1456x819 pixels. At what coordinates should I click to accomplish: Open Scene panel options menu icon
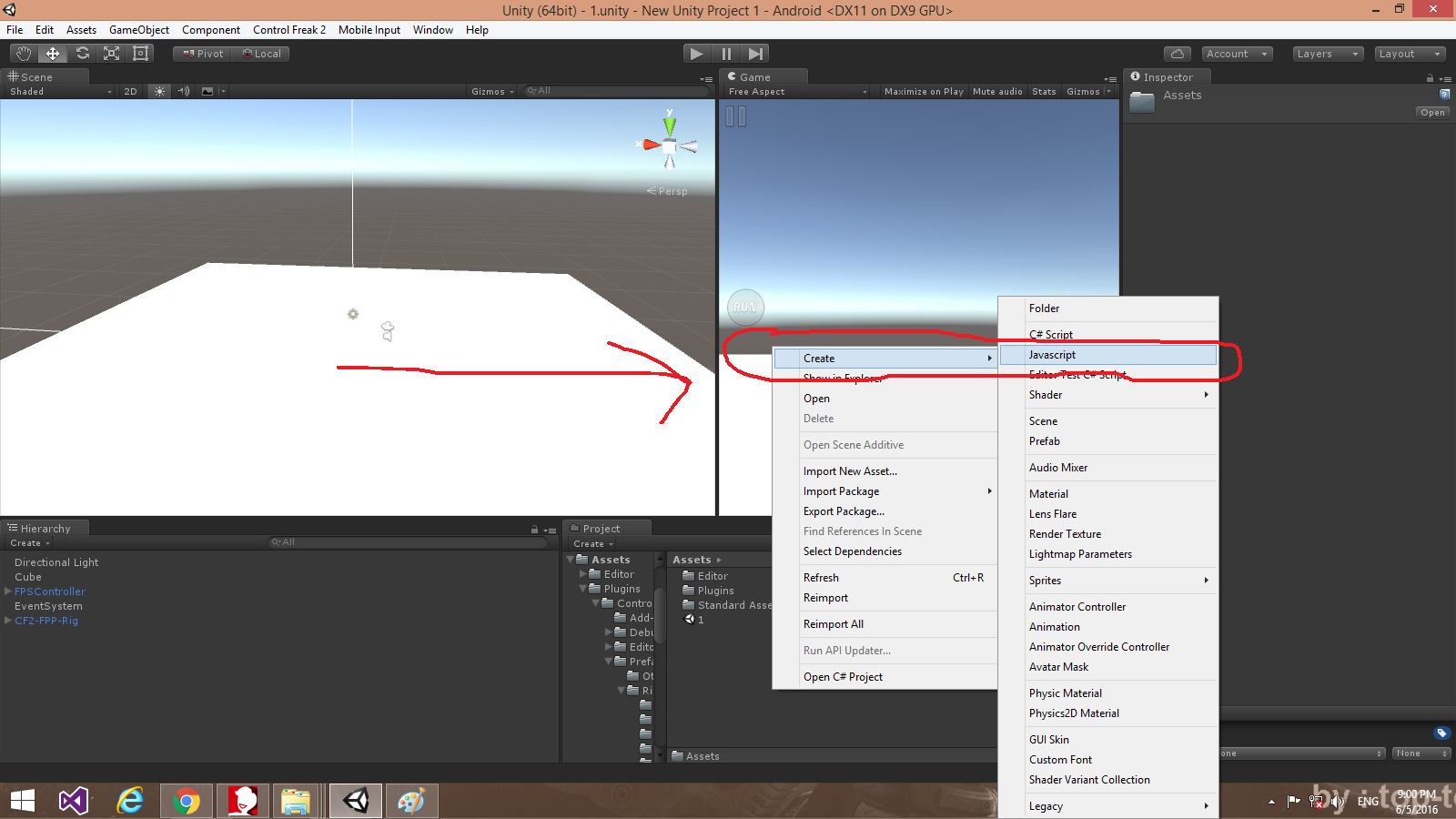pyautogui.click(x=706, y=79)
